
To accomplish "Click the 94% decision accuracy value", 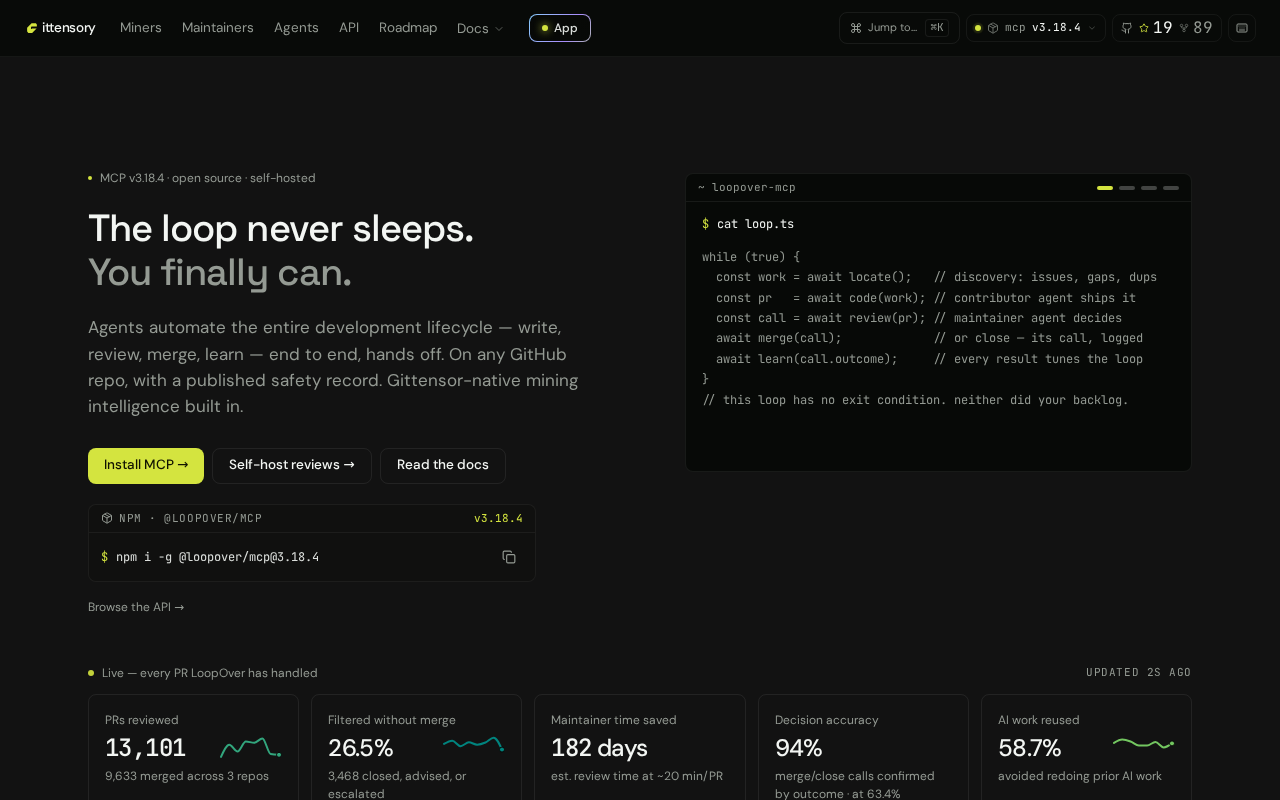I will click(x=798, y=748).
